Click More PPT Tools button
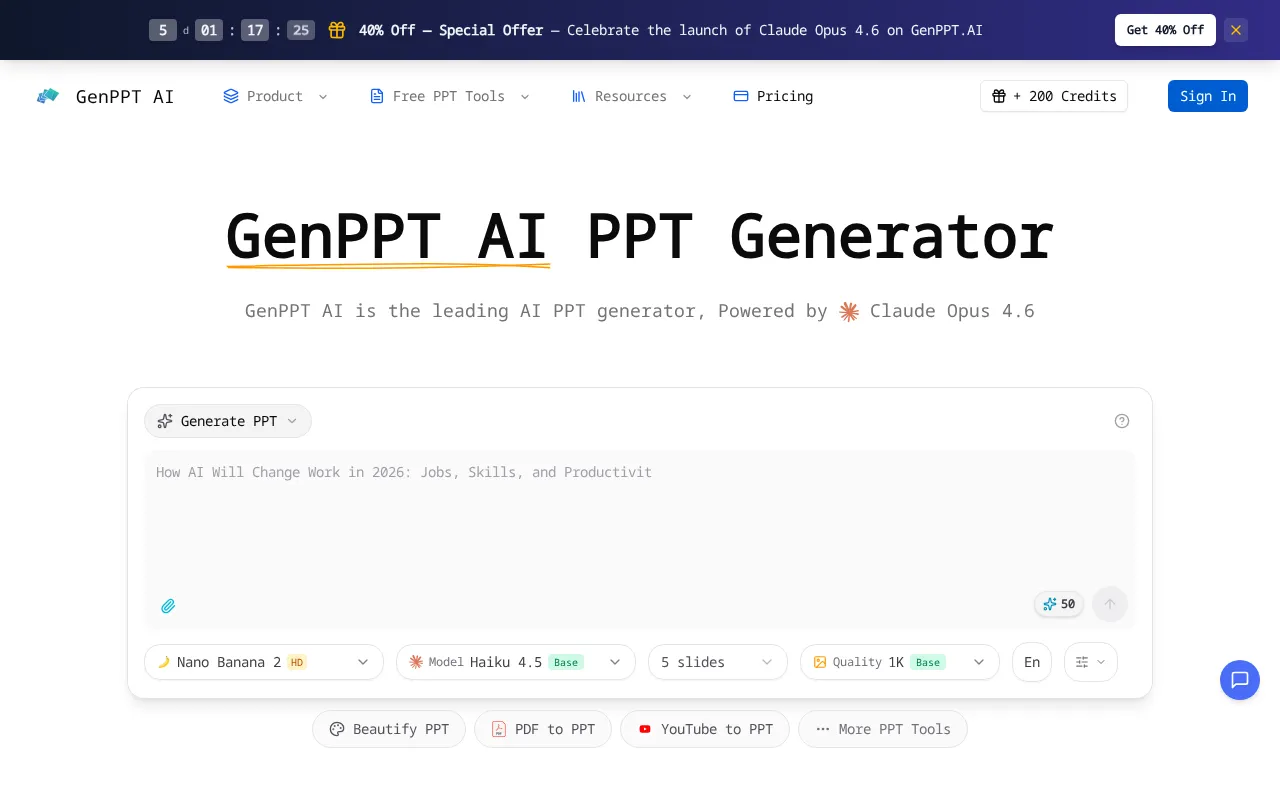The height and width of the screenshot is (800, 1280). tap(883, 729)
